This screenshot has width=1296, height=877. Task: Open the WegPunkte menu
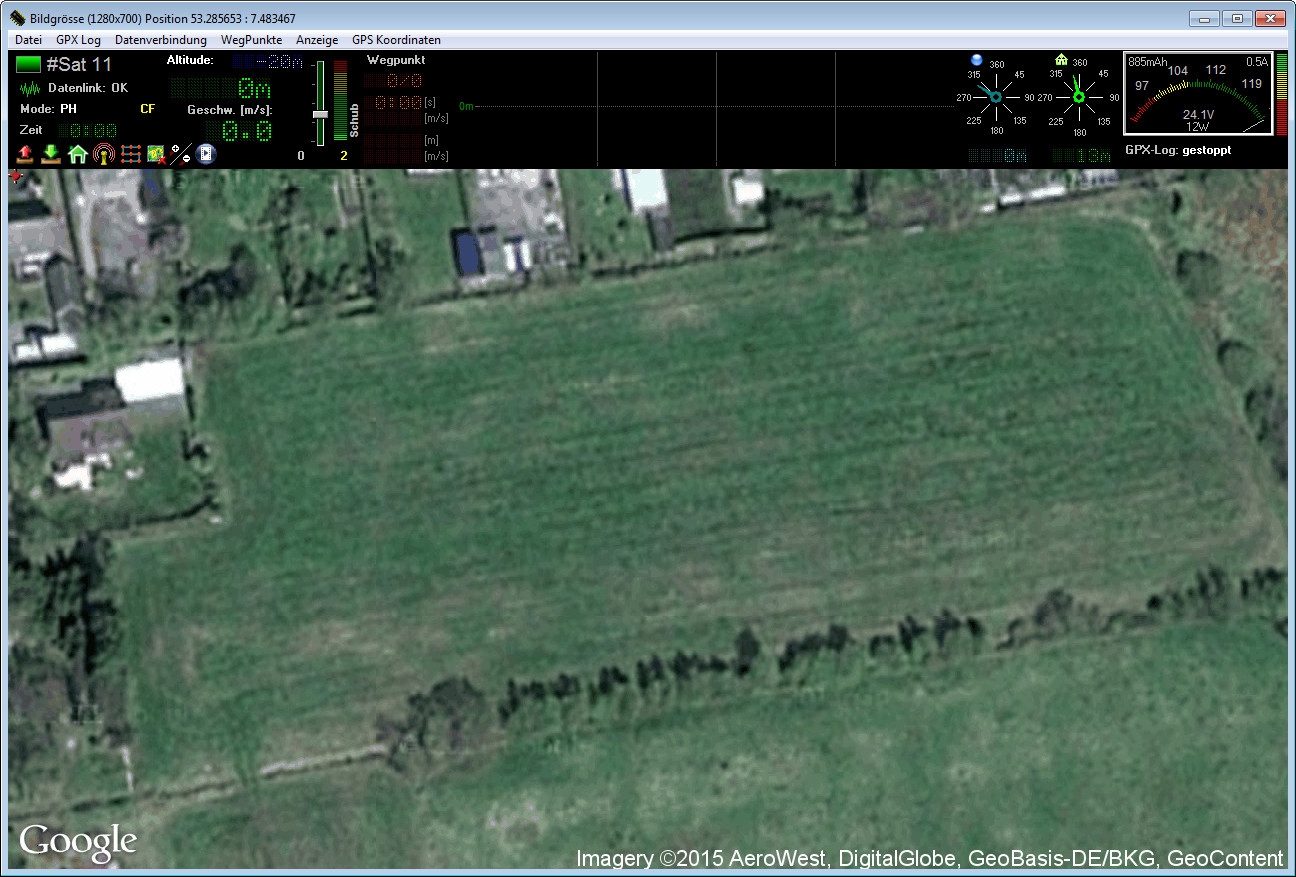[251, 40]
